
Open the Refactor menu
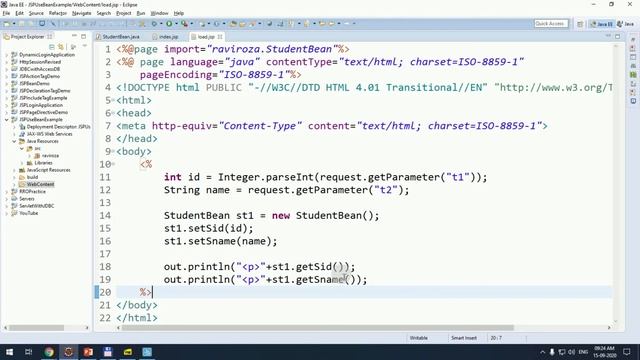tap(58, 13)
